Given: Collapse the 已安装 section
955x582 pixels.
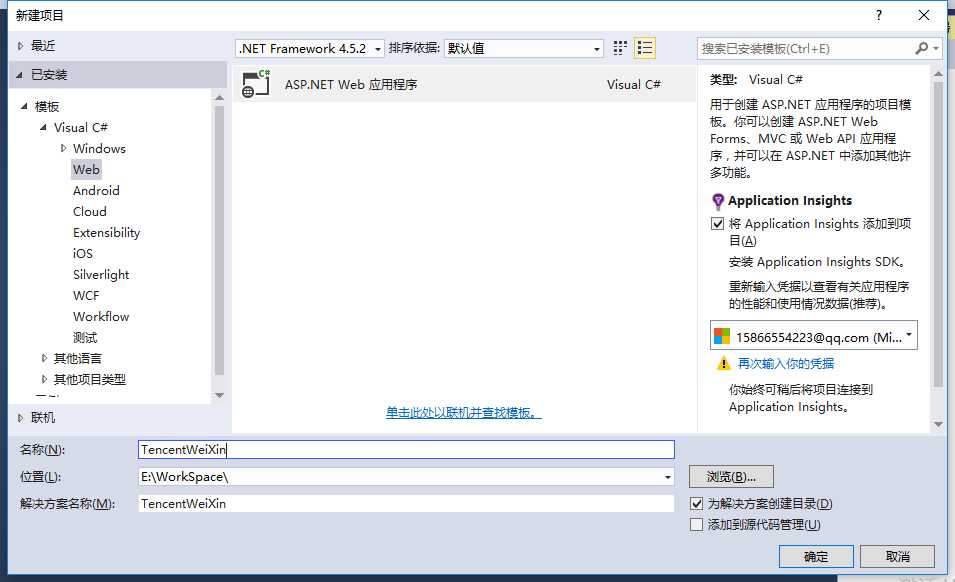Looking at the screenshot, I should tap(19, 75).
